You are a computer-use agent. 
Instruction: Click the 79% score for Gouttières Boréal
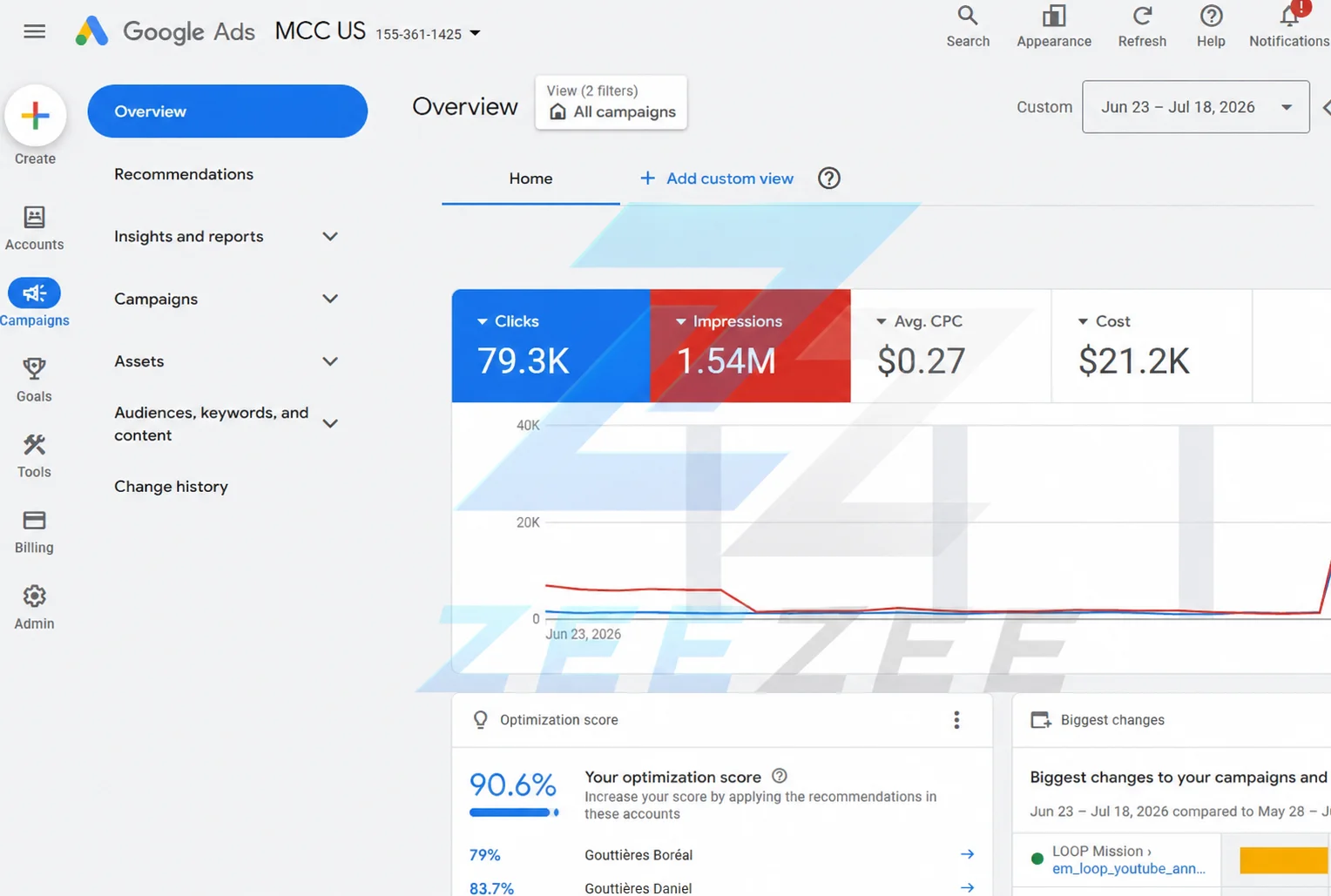(x=485, y=855)
